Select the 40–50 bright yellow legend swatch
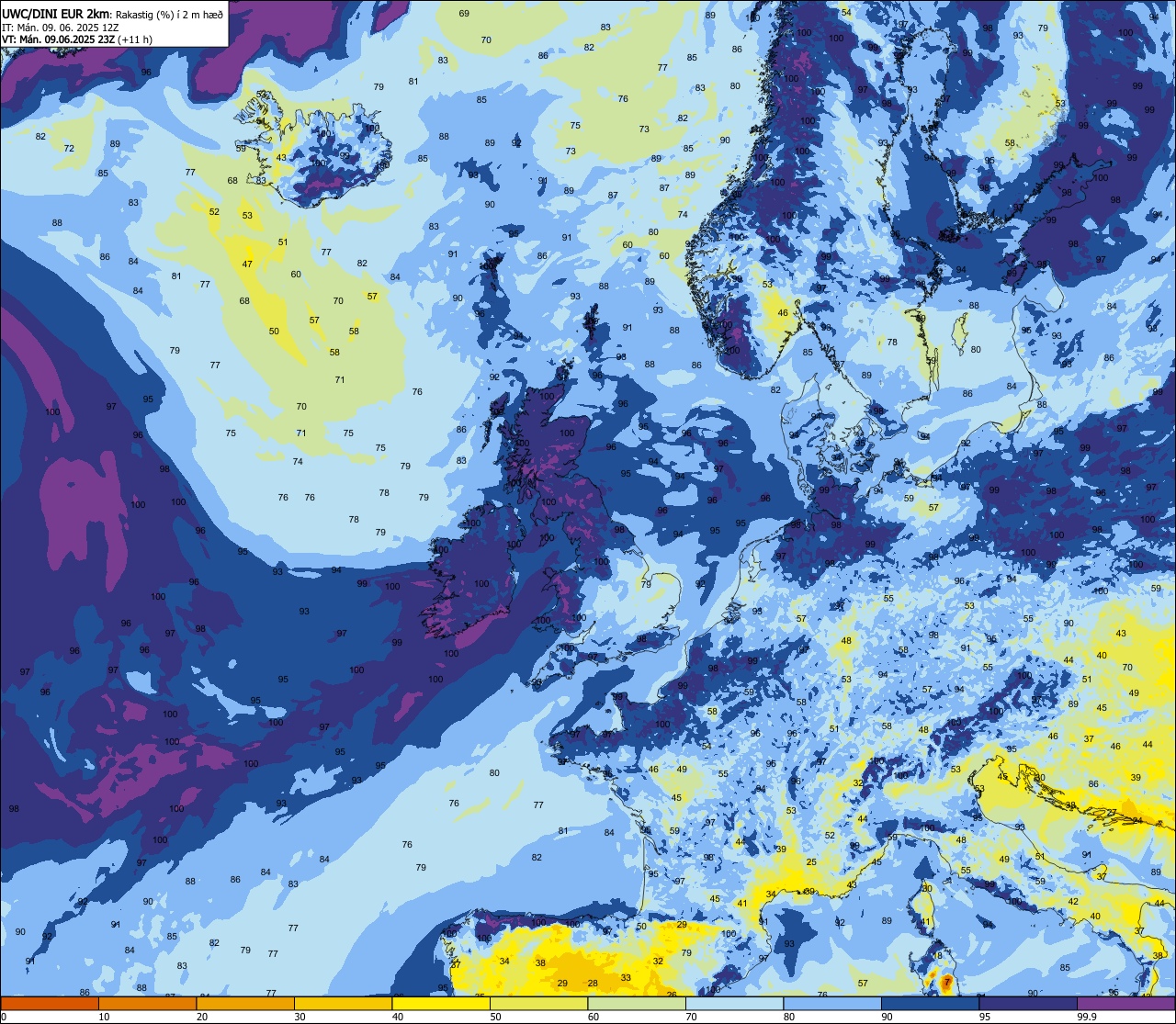The image size is (1176, 1024). point(441,1003)
